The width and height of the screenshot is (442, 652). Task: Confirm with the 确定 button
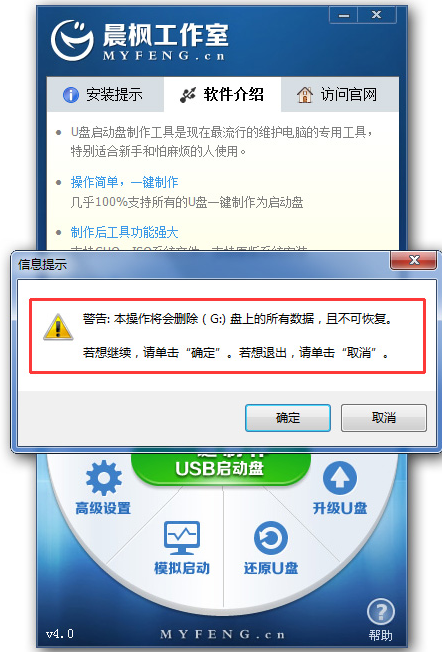coord(288,417)
